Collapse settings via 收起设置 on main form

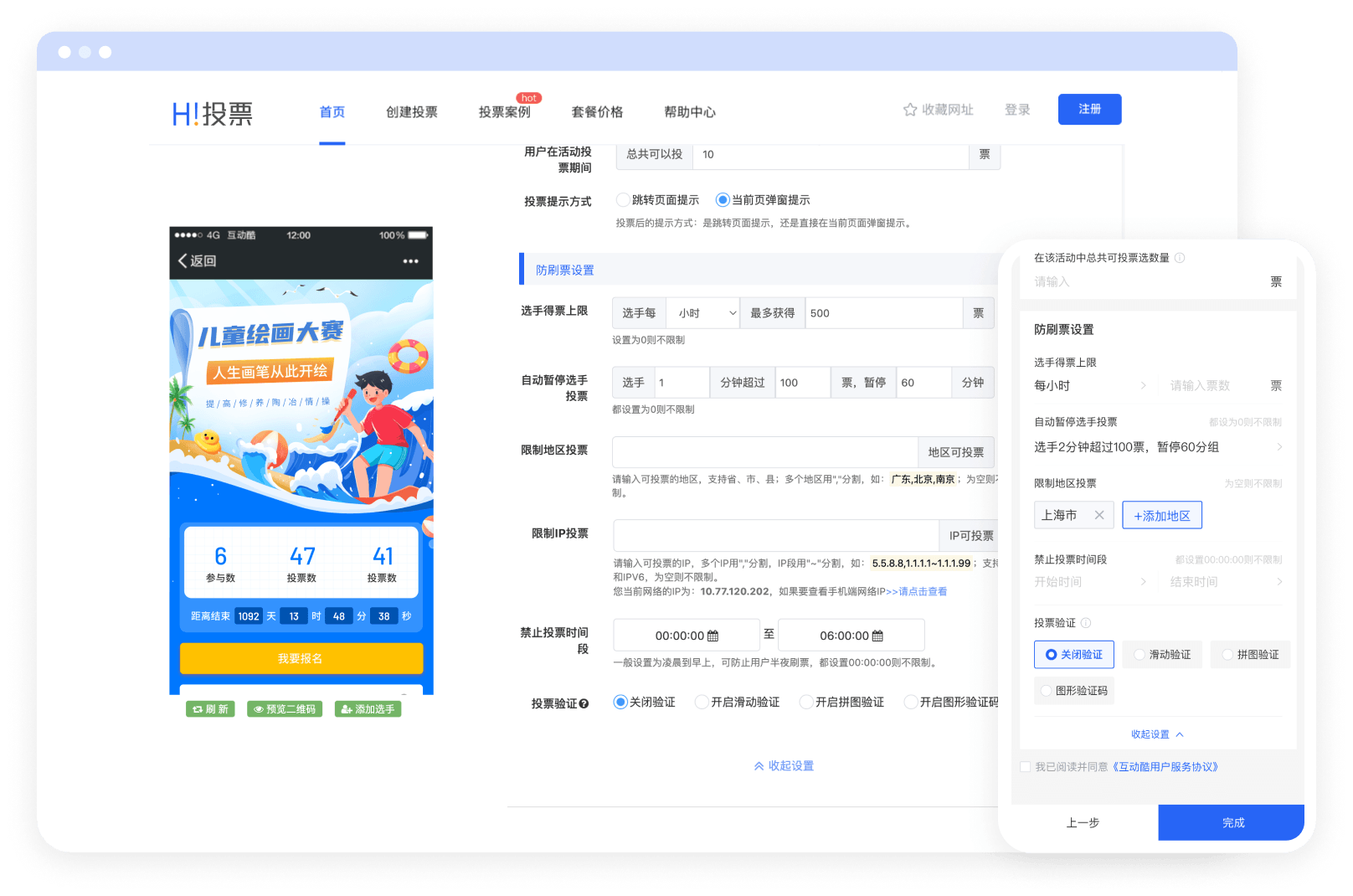(x=784, y=765)
